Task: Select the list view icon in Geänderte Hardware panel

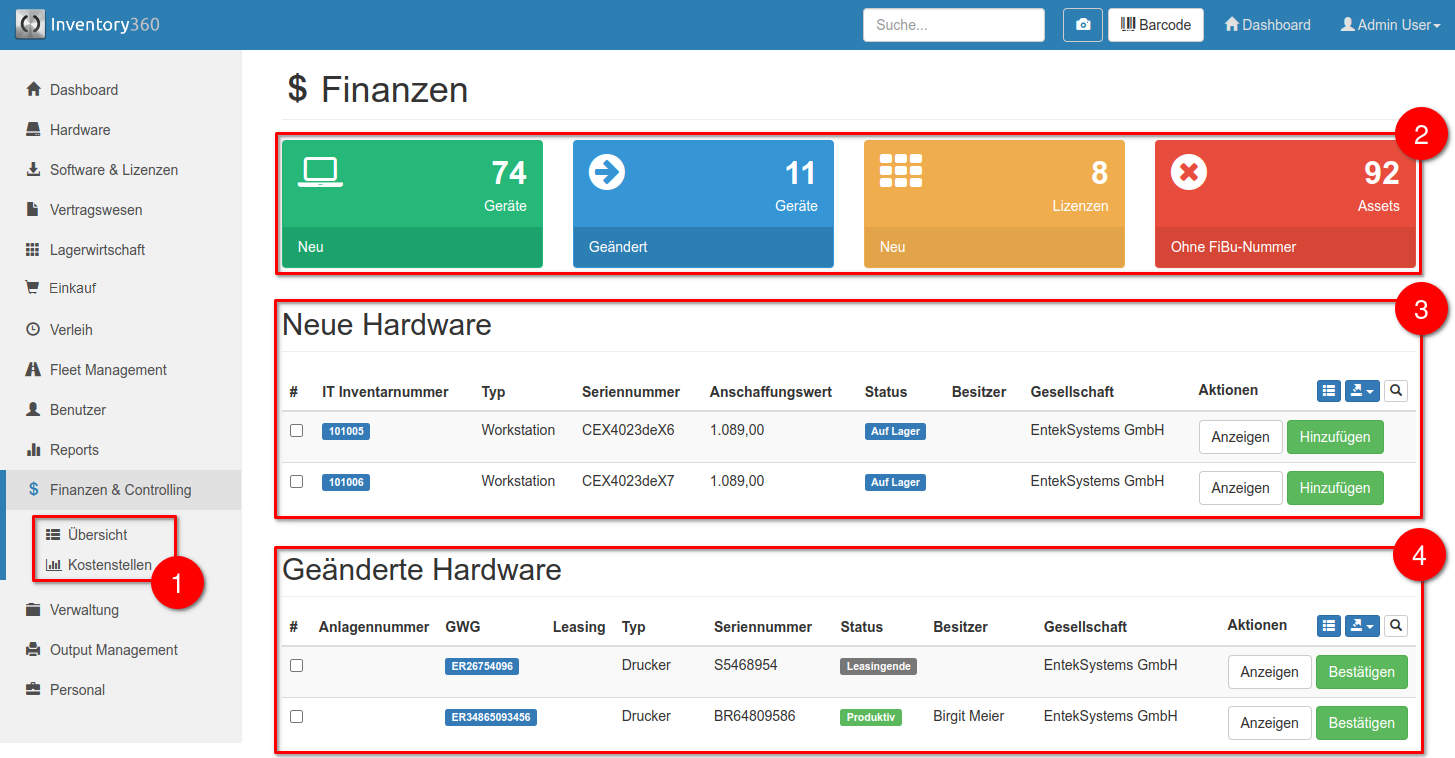Action: (x=1328, y=625)
